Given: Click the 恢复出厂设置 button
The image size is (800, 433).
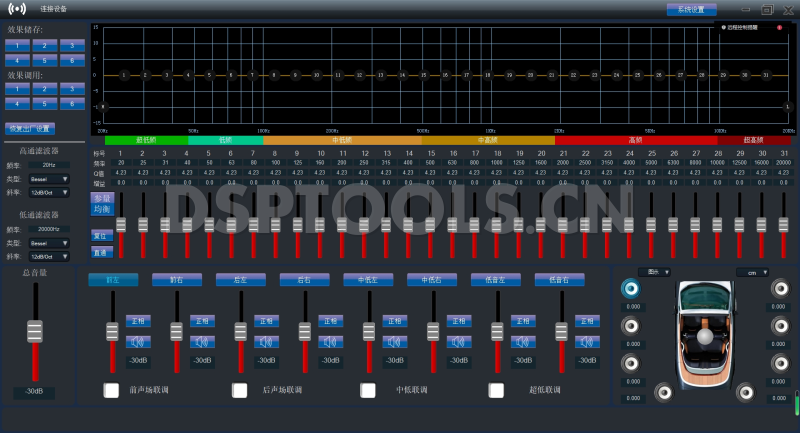Looking at the screenshot, I should pos(31,129).
